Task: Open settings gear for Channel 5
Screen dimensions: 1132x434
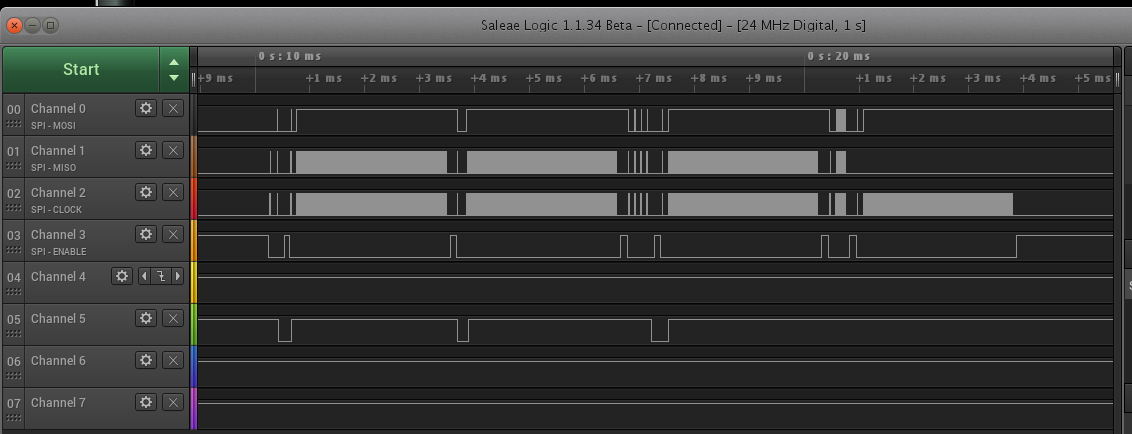Action: coord(146,318)
